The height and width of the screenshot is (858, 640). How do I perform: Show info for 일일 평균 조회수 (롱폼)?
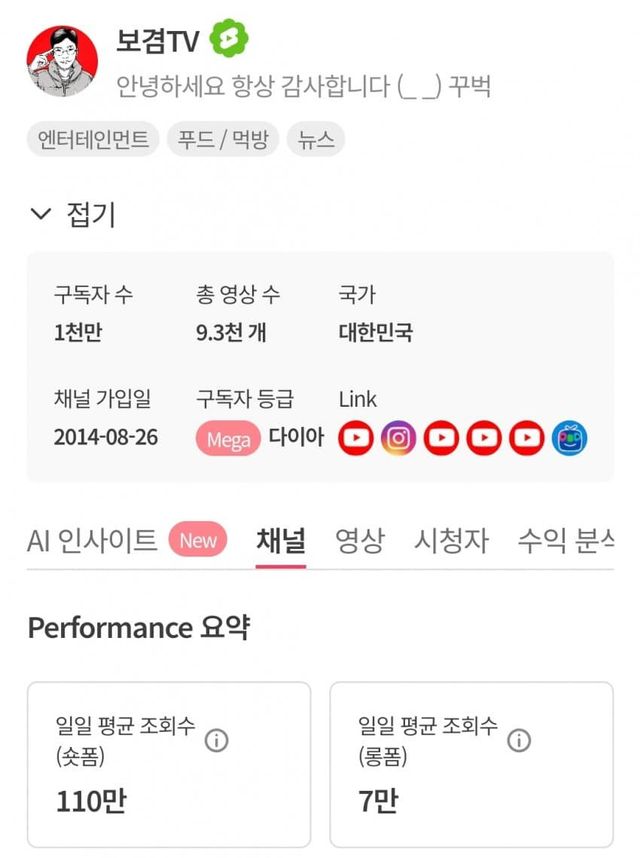pos(519,741)
